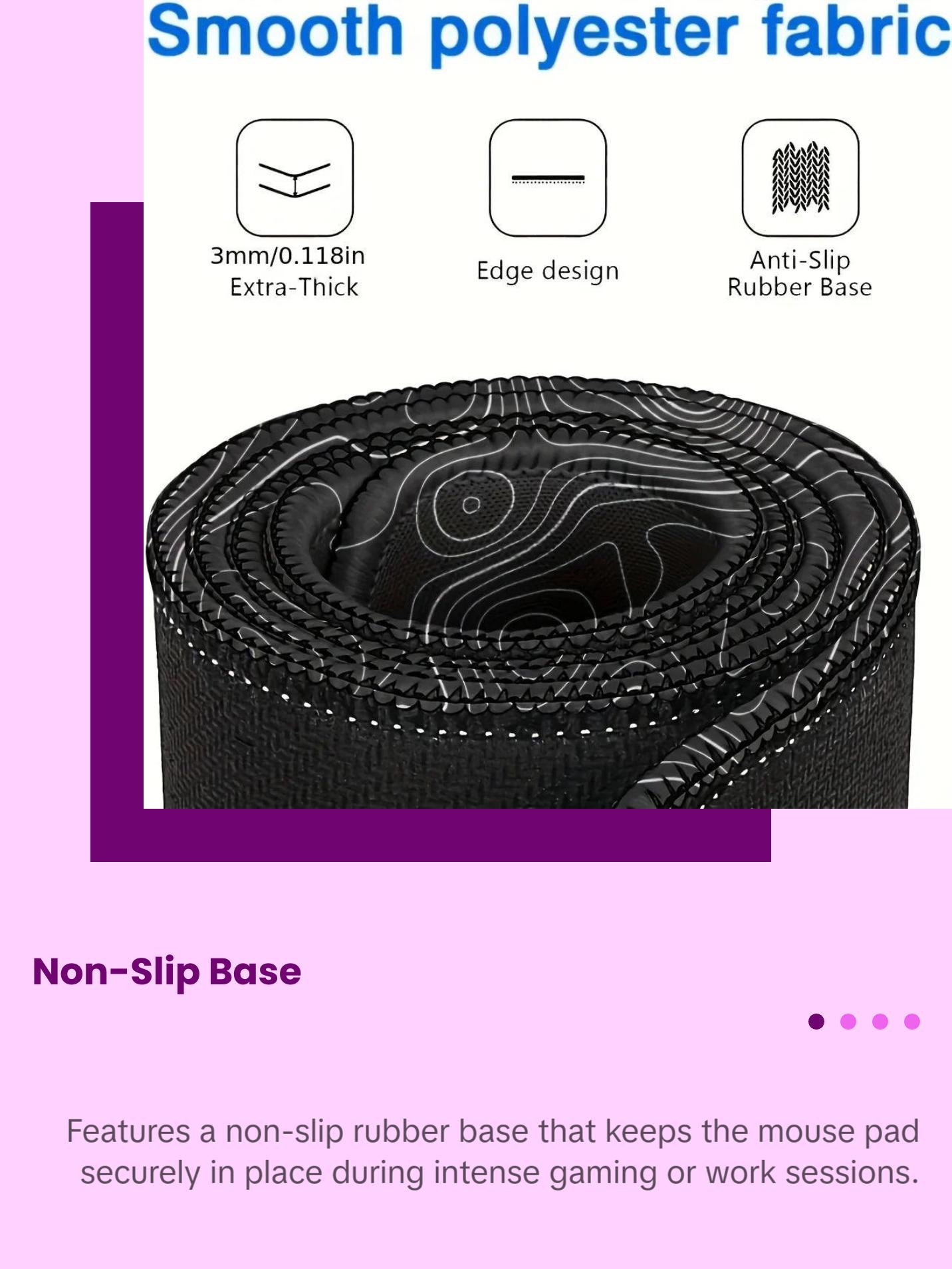Screen dimensions: 952x1269
Task: Open the Non-Slip Base heading
Action: 167,972
